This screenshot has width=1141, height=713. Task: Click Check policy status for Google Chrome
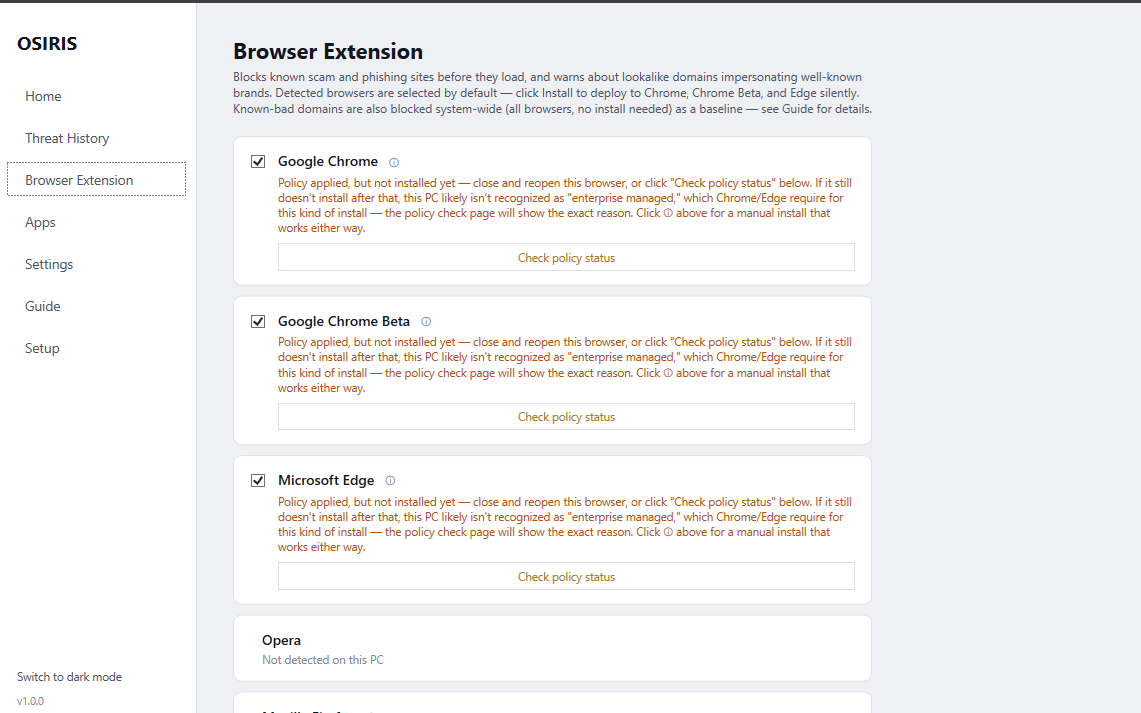[566, 258]
